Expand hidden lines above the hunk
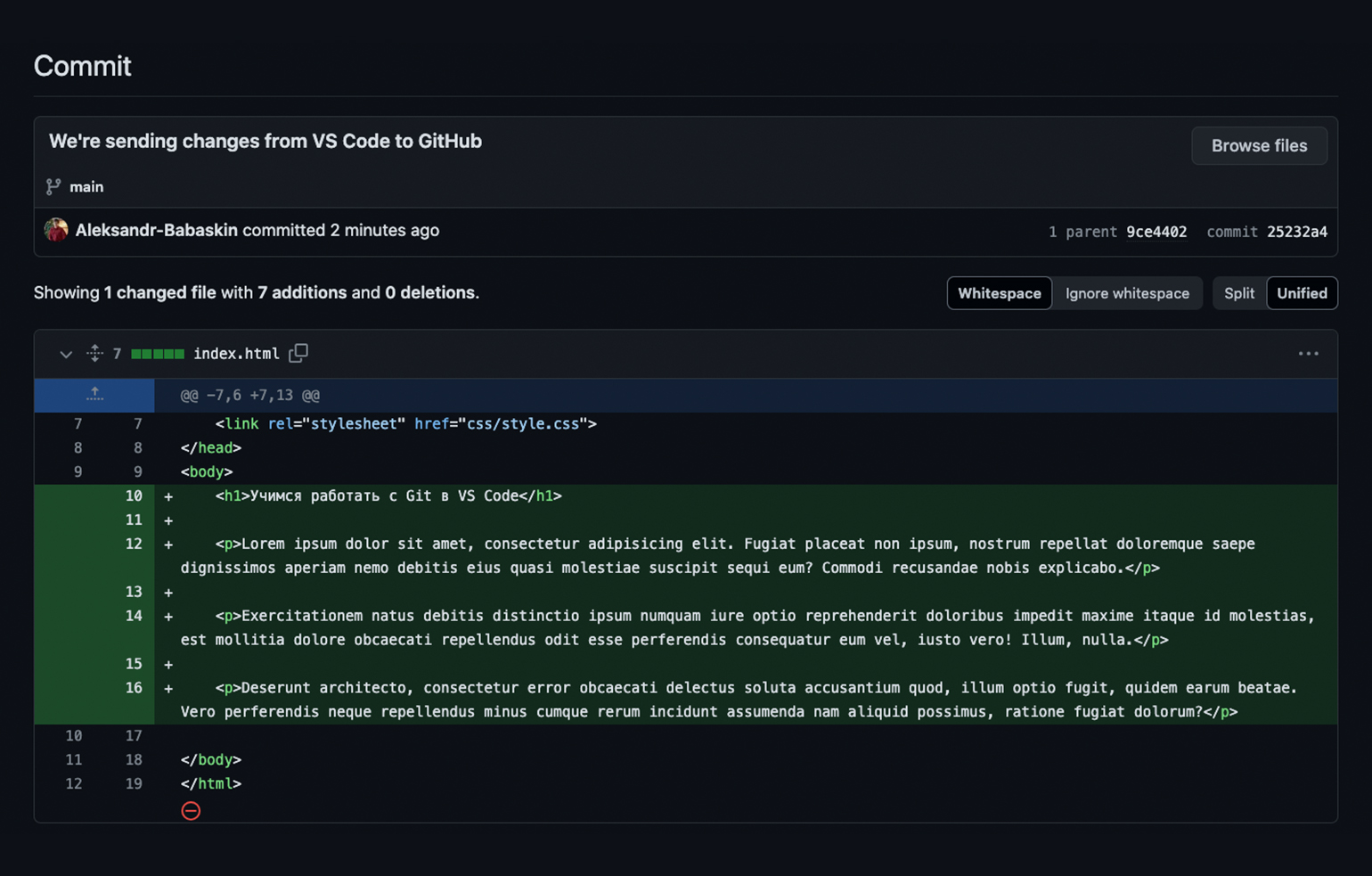This screenshot has height=876, width=1372. (x=94, y=395)
